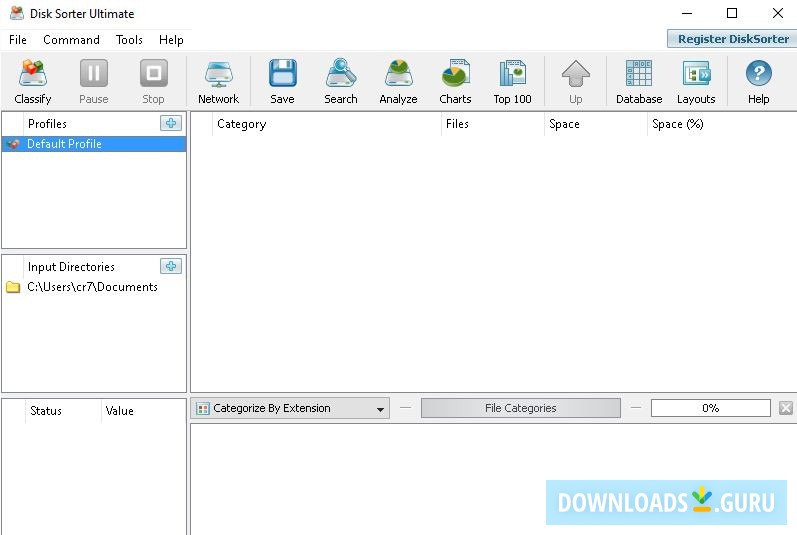This screenshot has width=797, height=535.
Task: Add an input directory with the plus icon
Action: click(171, 266)
